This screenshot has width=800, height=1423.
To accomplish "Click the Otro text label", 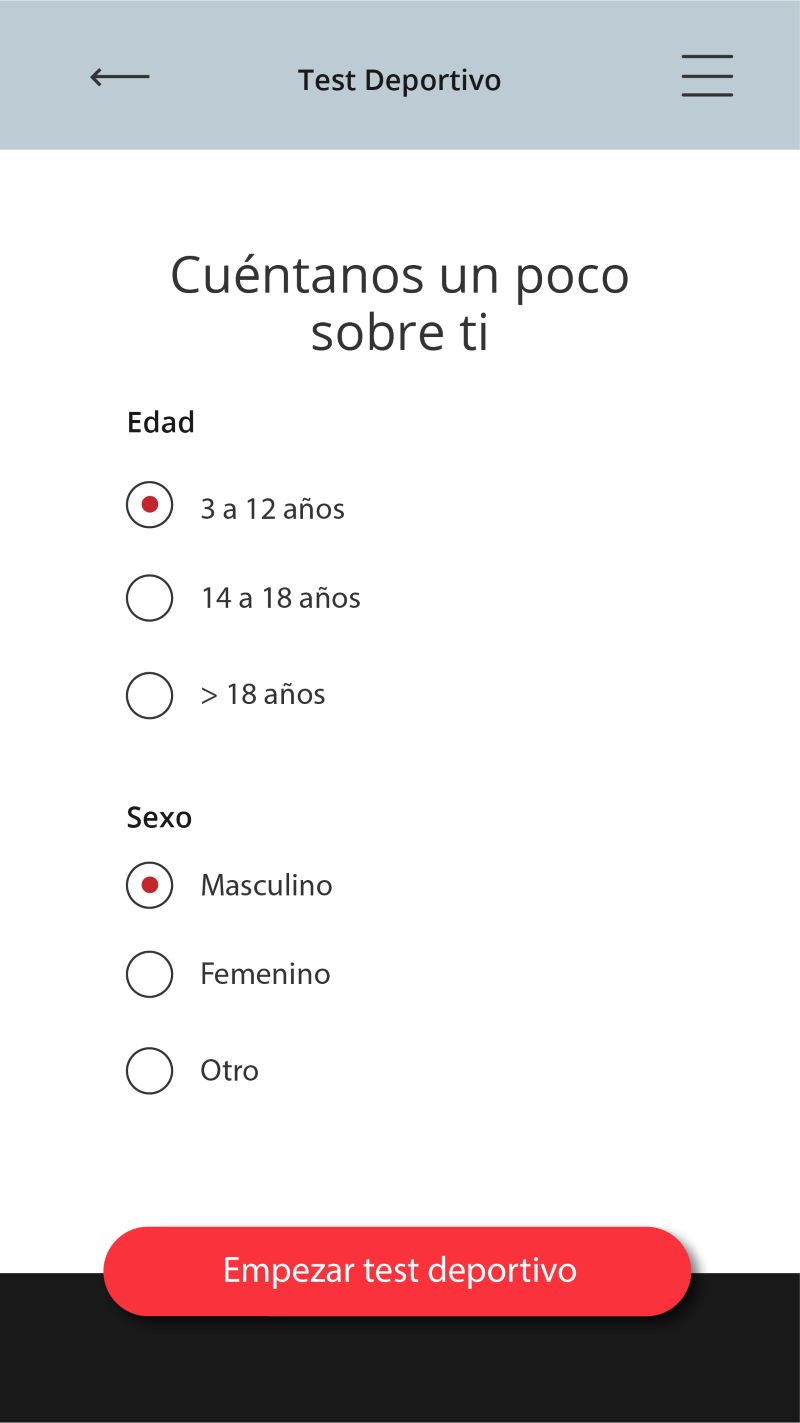I will (229, 1071).
